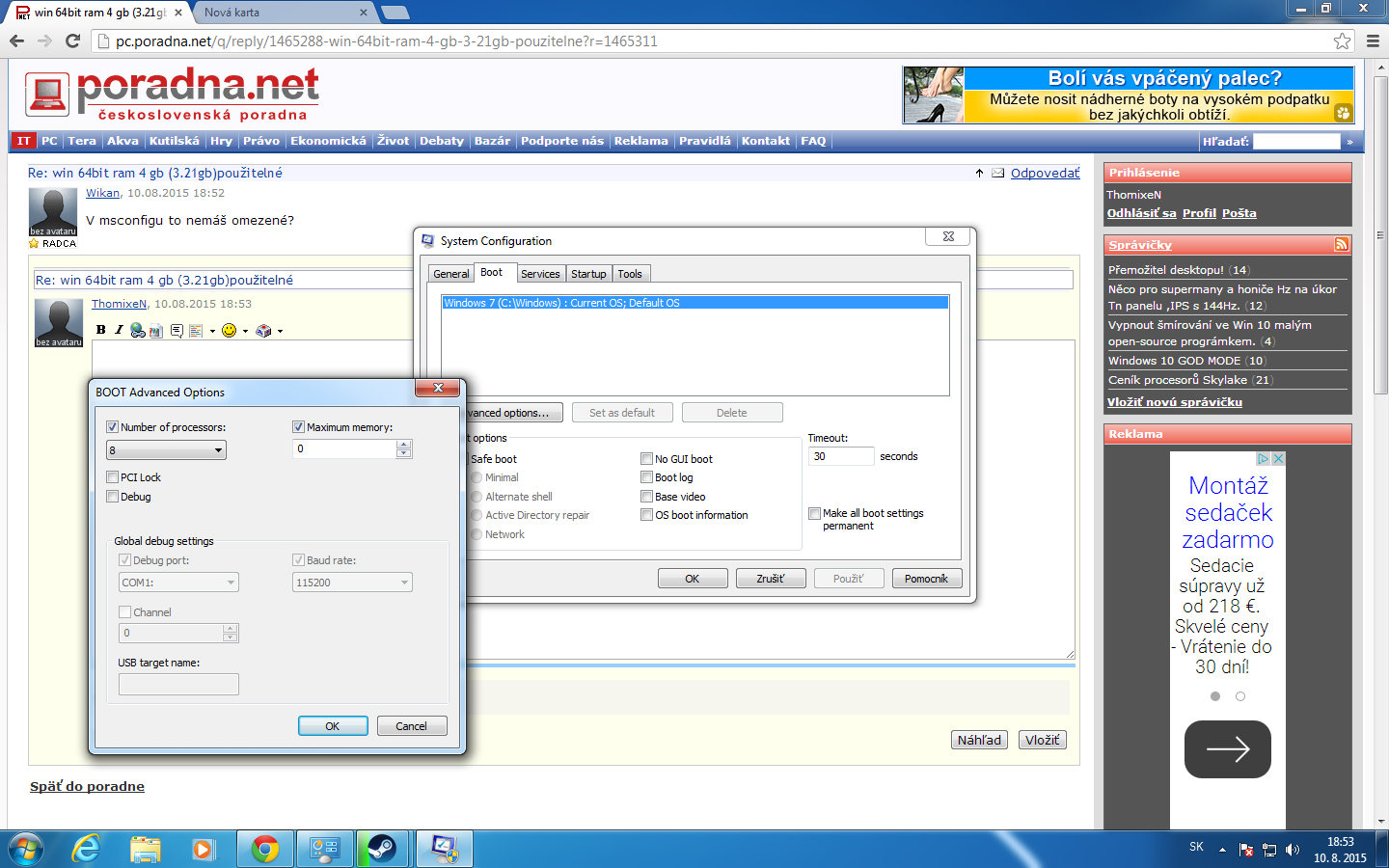Switch to the Startup tab

[588, 274]
